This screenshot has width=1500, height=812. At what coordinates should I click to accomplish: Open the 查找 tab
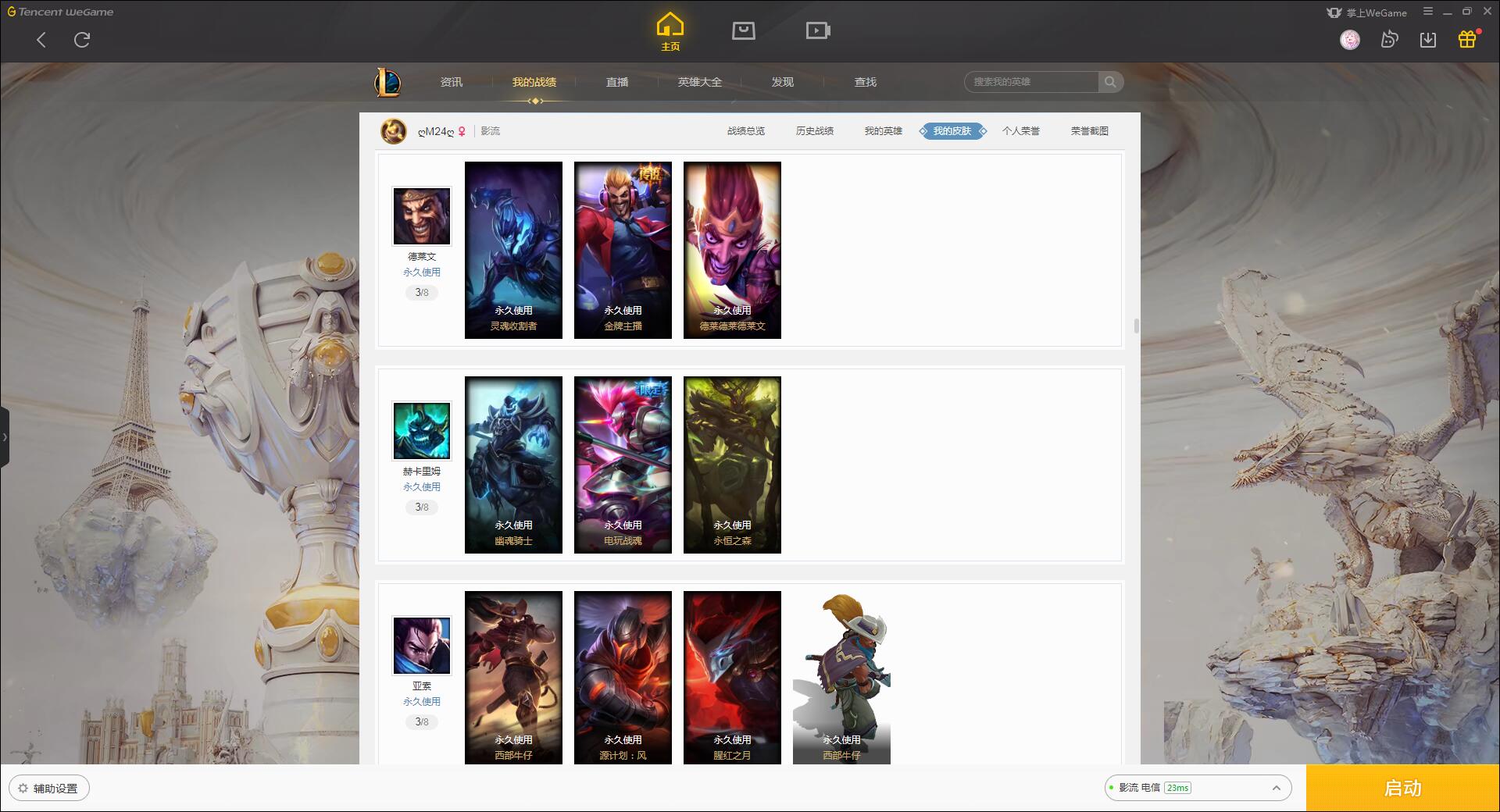(x=866, y=82)
